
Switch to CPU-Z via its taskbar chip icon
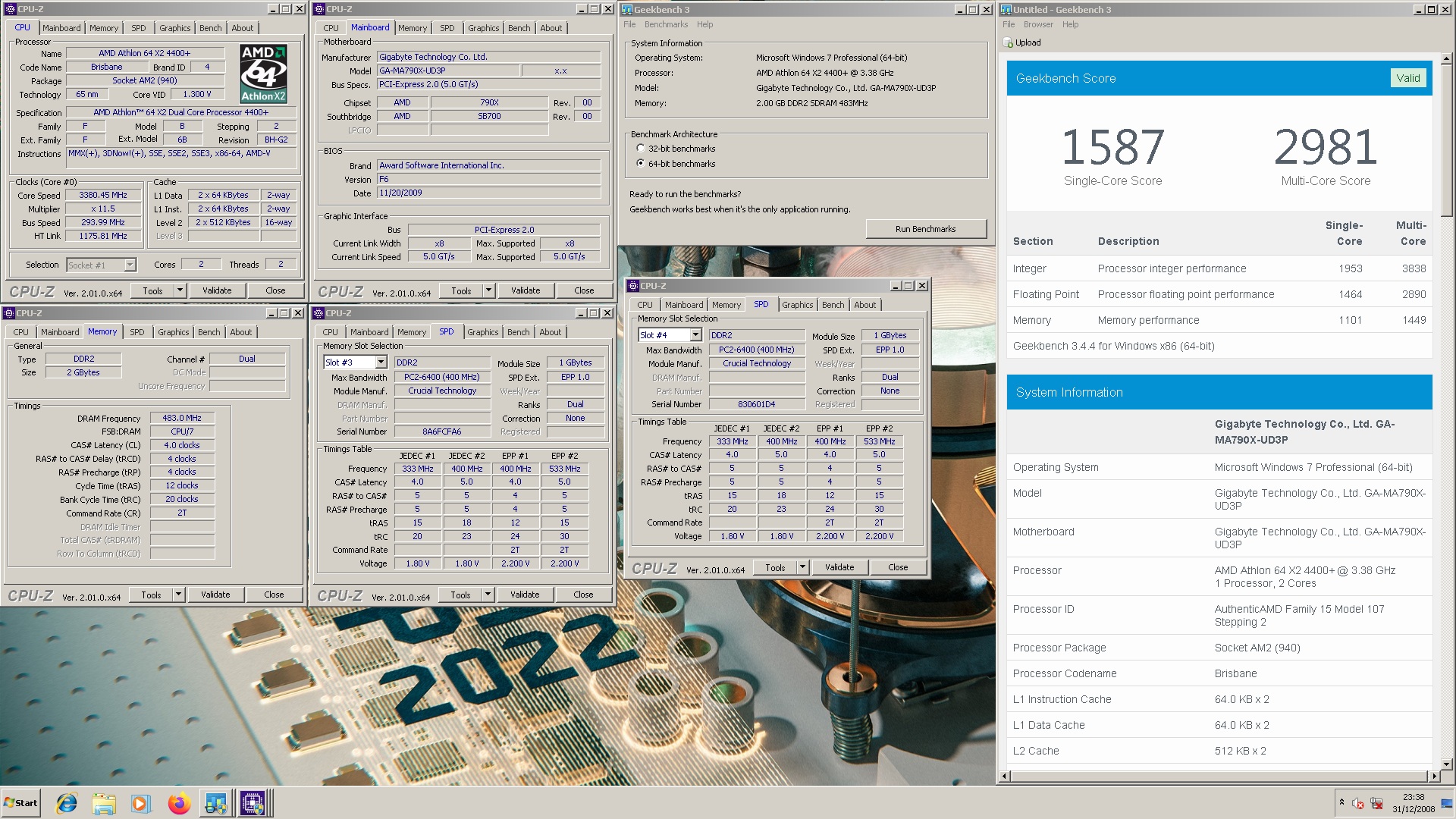pos(253,803)
